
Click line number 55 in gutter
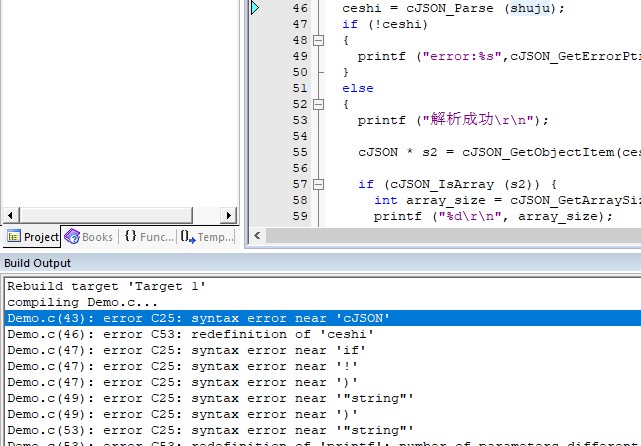coord(300,152)
